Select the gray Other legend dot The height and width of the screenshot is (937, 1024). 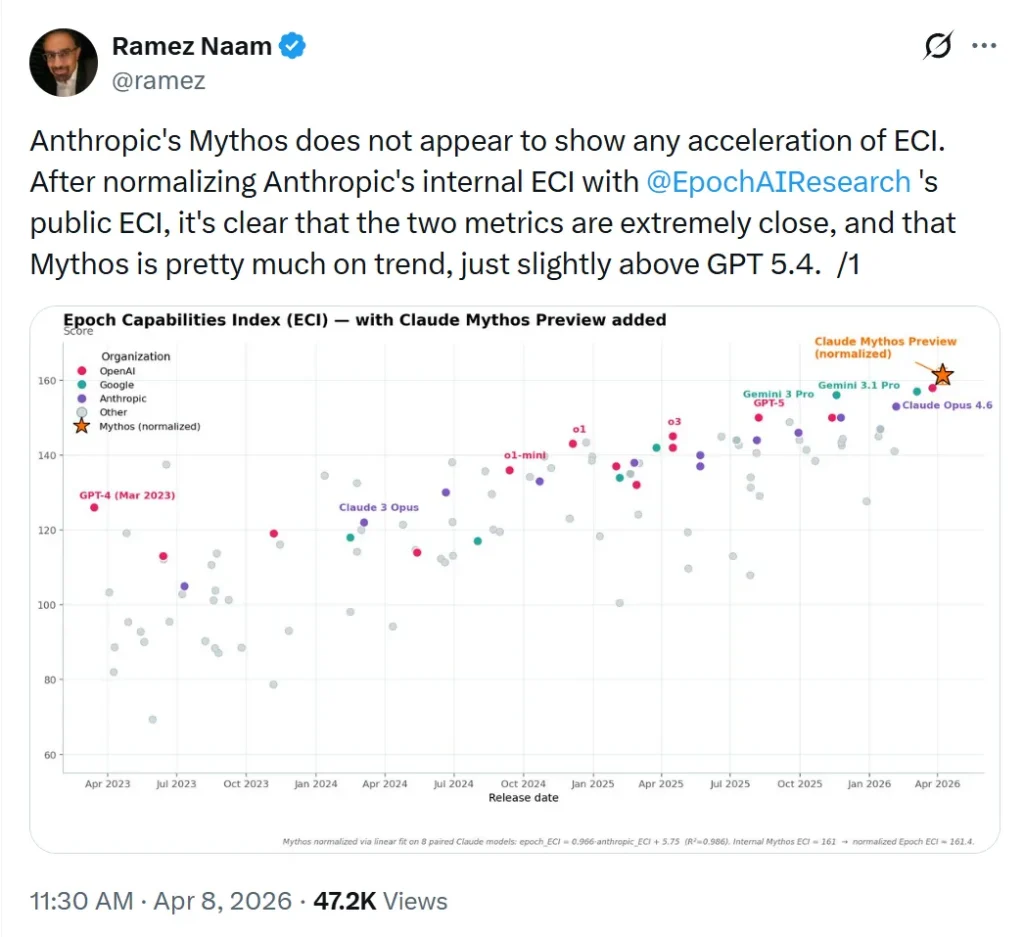82,413
